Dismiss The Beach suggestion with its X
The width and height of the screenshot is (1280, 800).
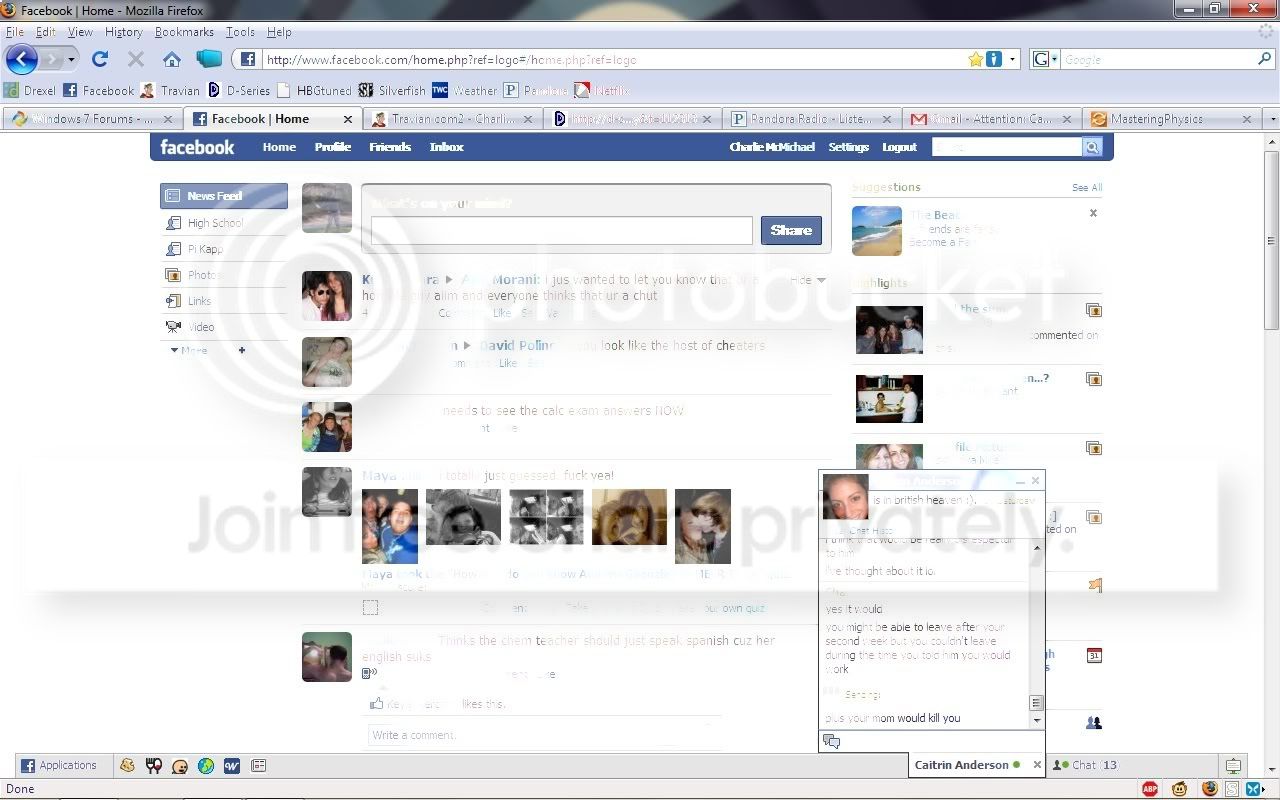(1093, 213)
